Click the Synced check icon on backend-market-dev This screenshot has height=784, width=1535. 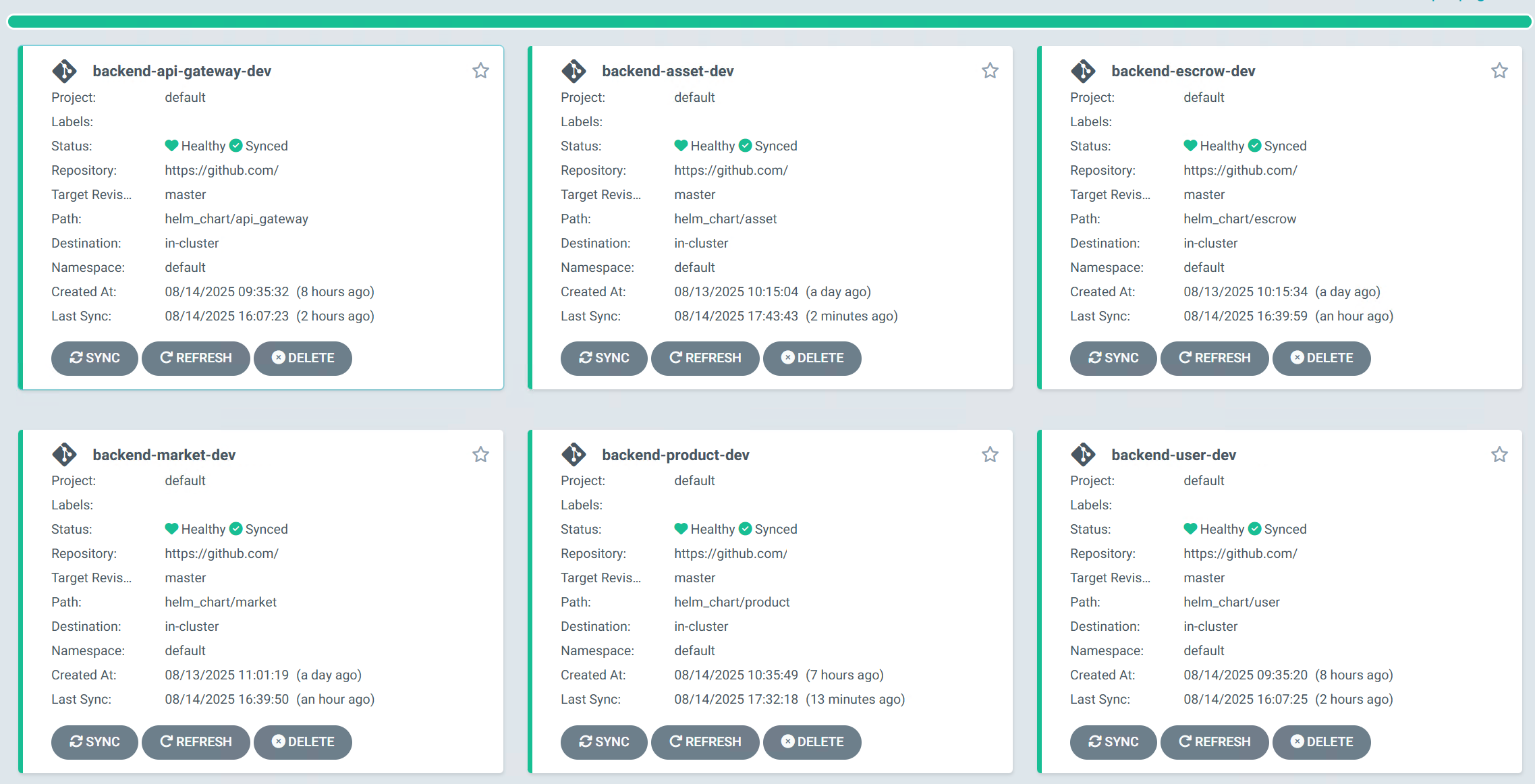coord(235,529)
